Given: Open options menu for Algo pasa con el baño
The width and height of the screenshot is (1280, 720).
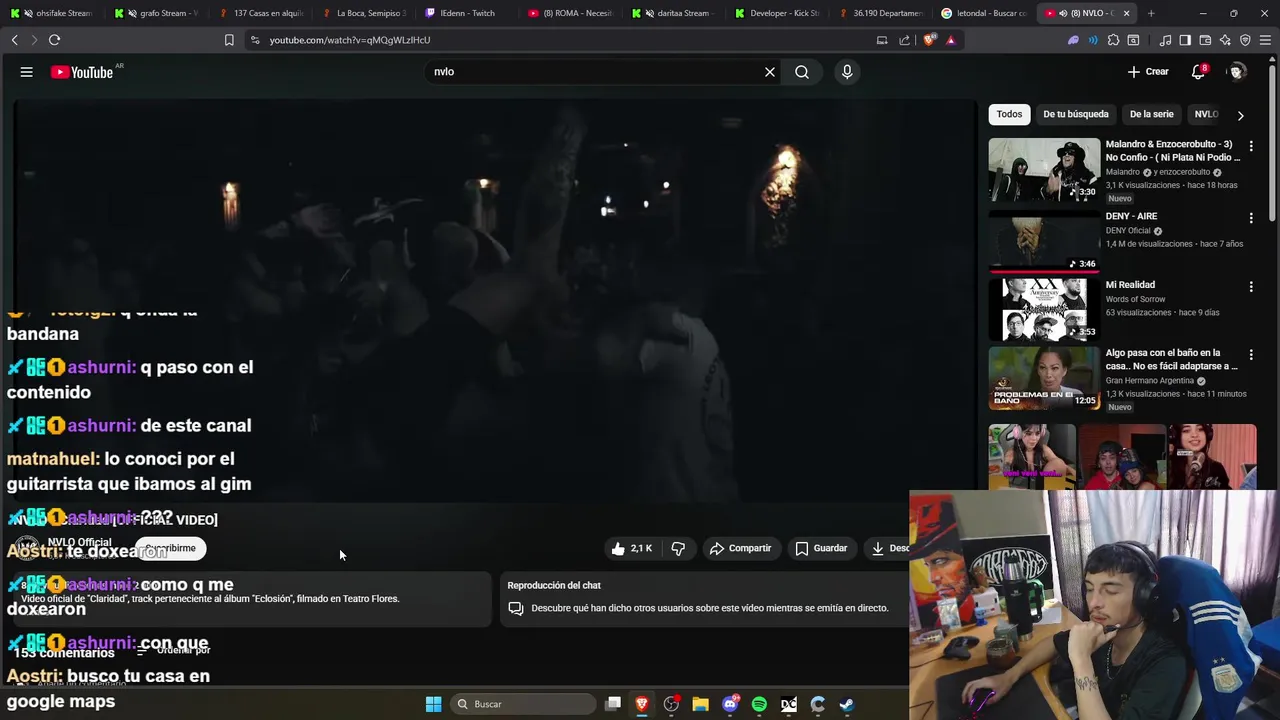Looking at the screenshot, I should coord(1250,355).
